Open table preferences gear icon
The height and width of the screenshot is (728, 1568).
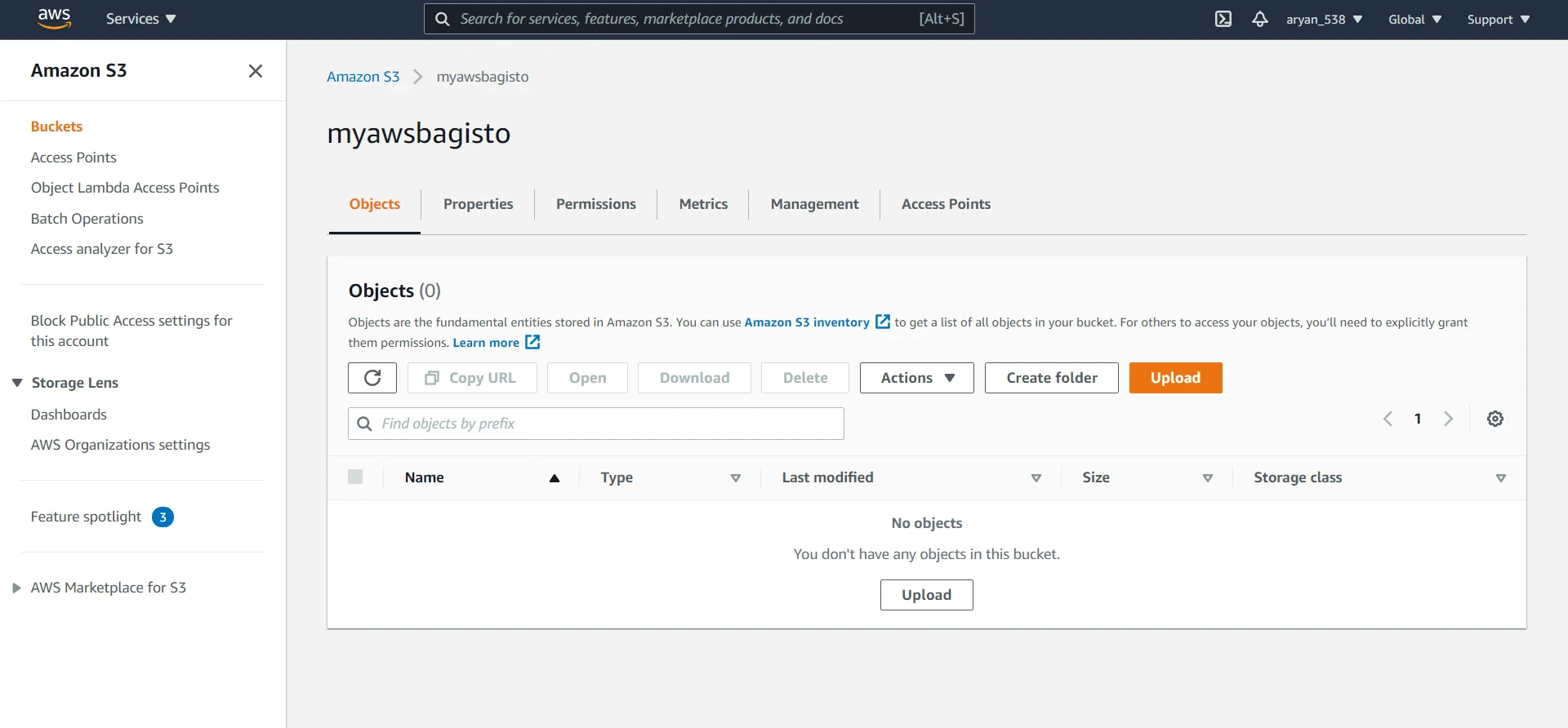1494,419
